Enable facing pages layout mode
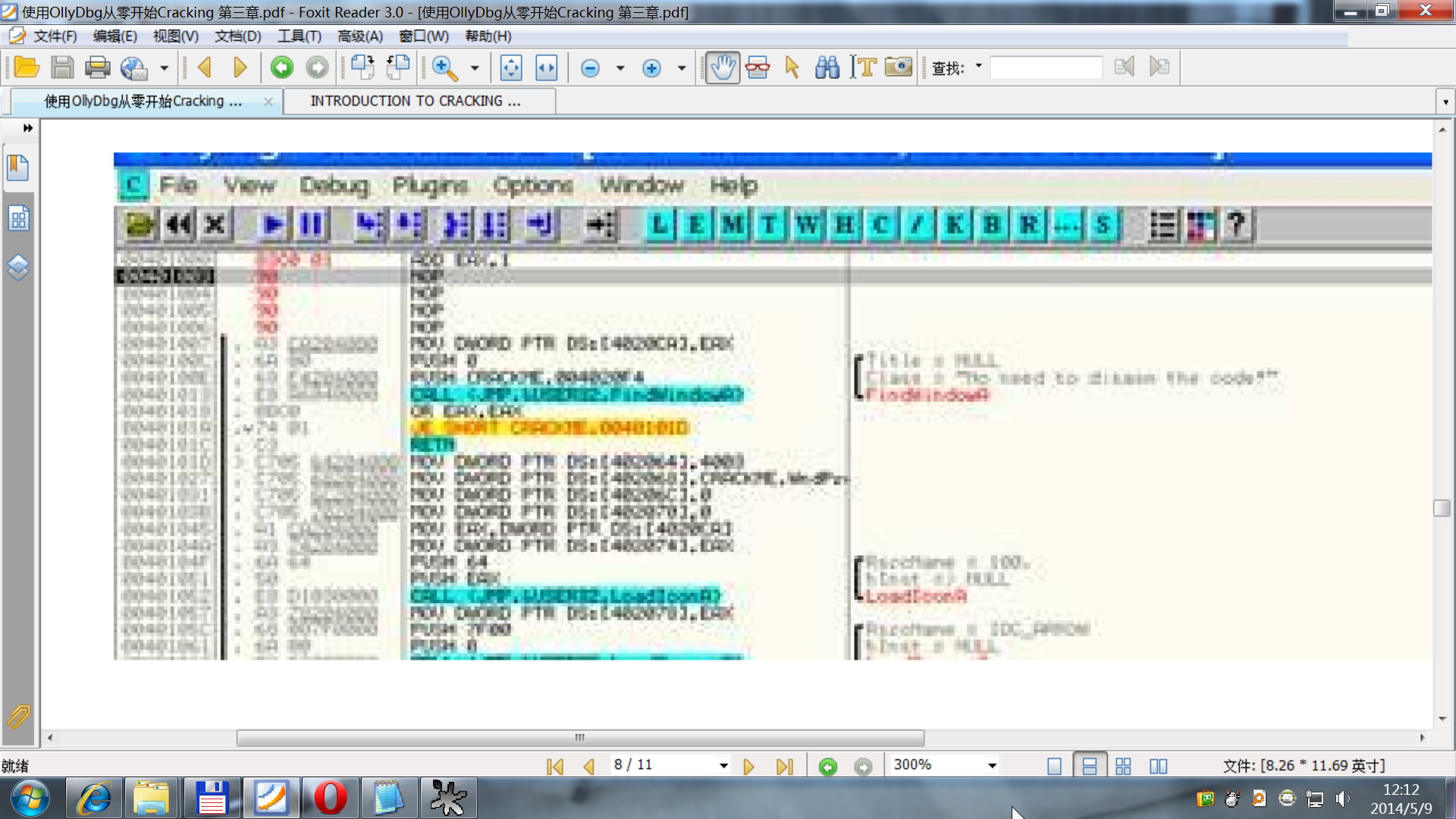Screen dimensions: 1456x819 click(x=1158, y=766)
